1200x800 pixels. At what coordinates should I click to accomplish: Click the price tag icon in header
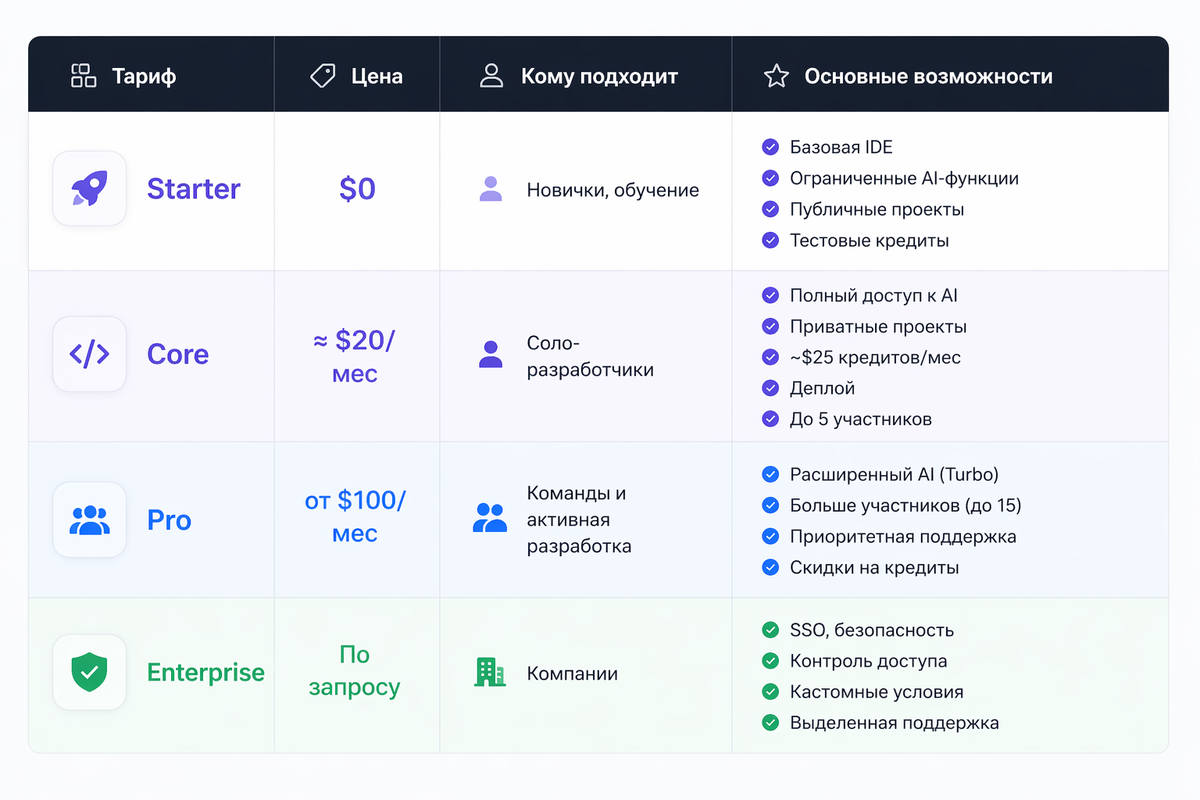323,76
